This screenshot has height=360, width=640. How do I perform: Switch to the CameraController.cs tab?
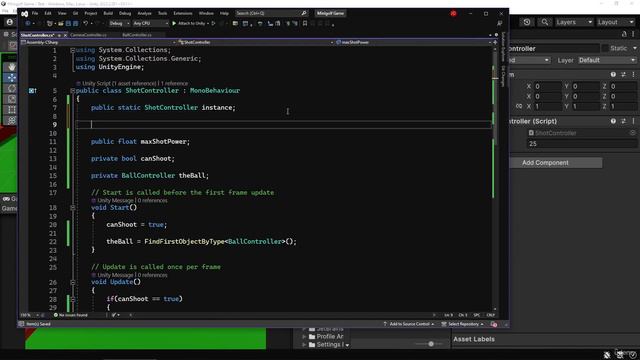[x=89, y=35]
